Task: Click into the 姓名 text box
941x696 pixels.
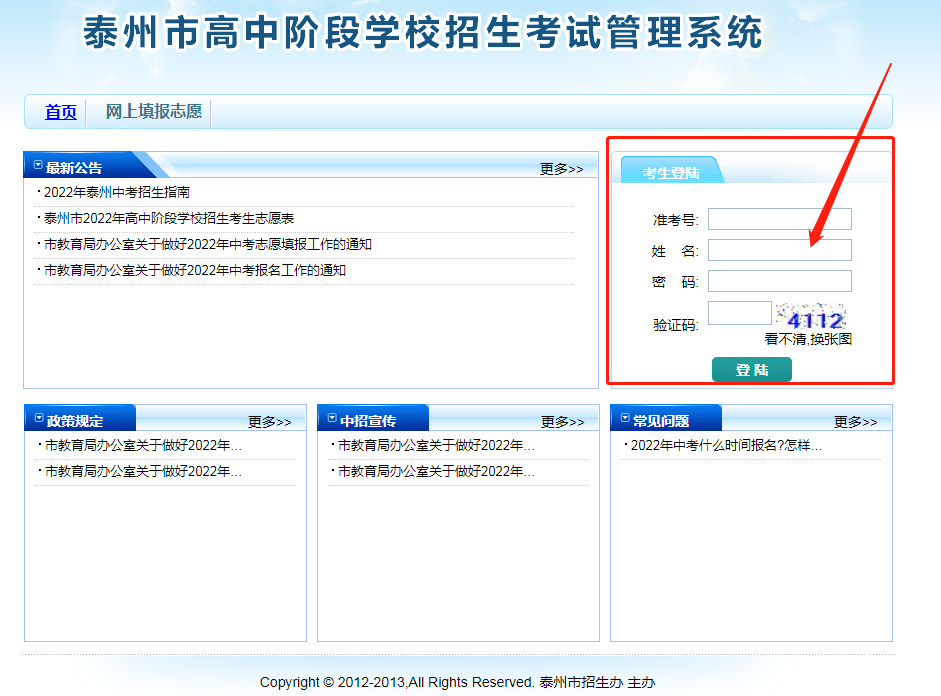Action: (x=779, y=250)
